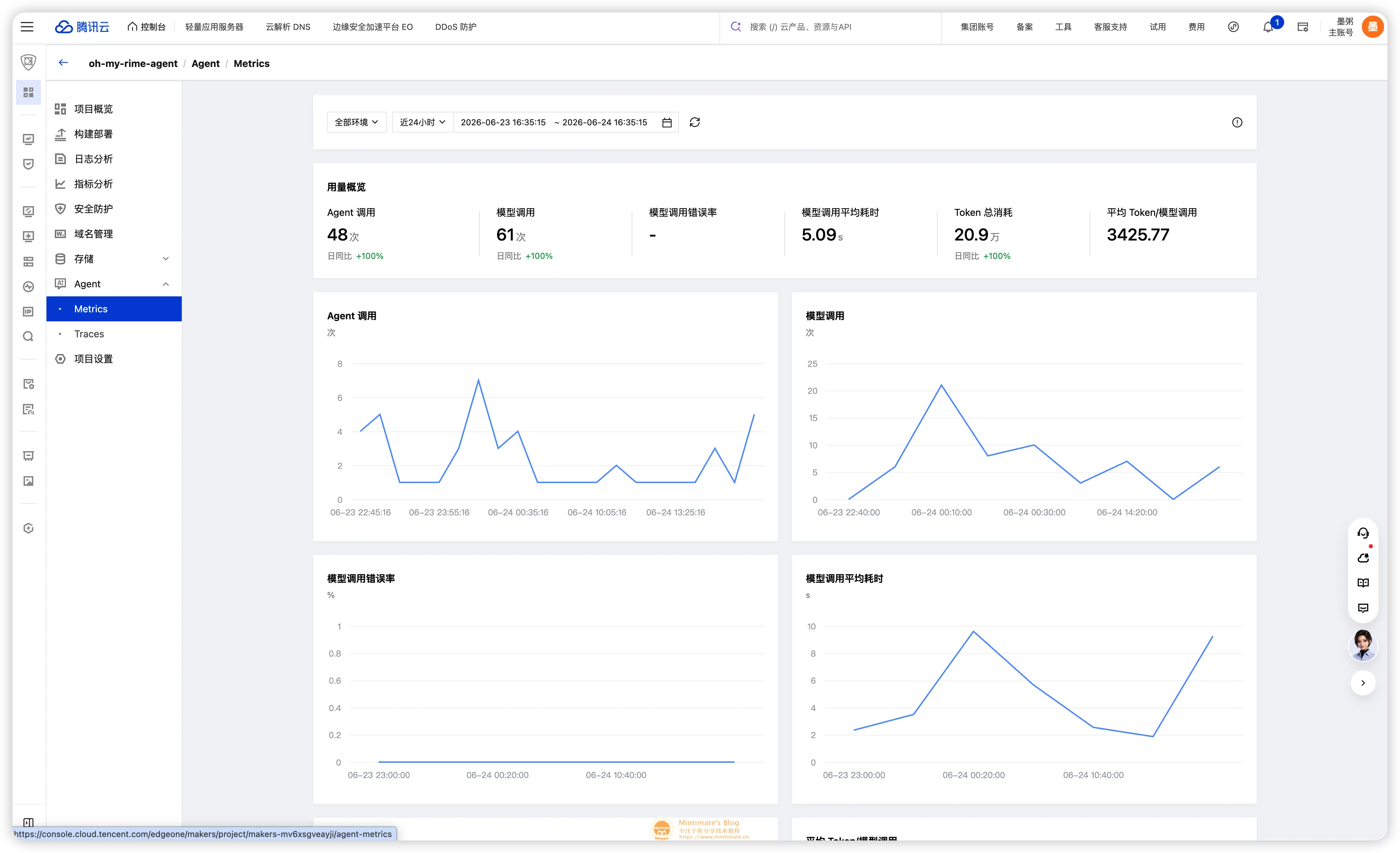Select the Metrics submenu item
The image size is (1400, 853).
114,309
